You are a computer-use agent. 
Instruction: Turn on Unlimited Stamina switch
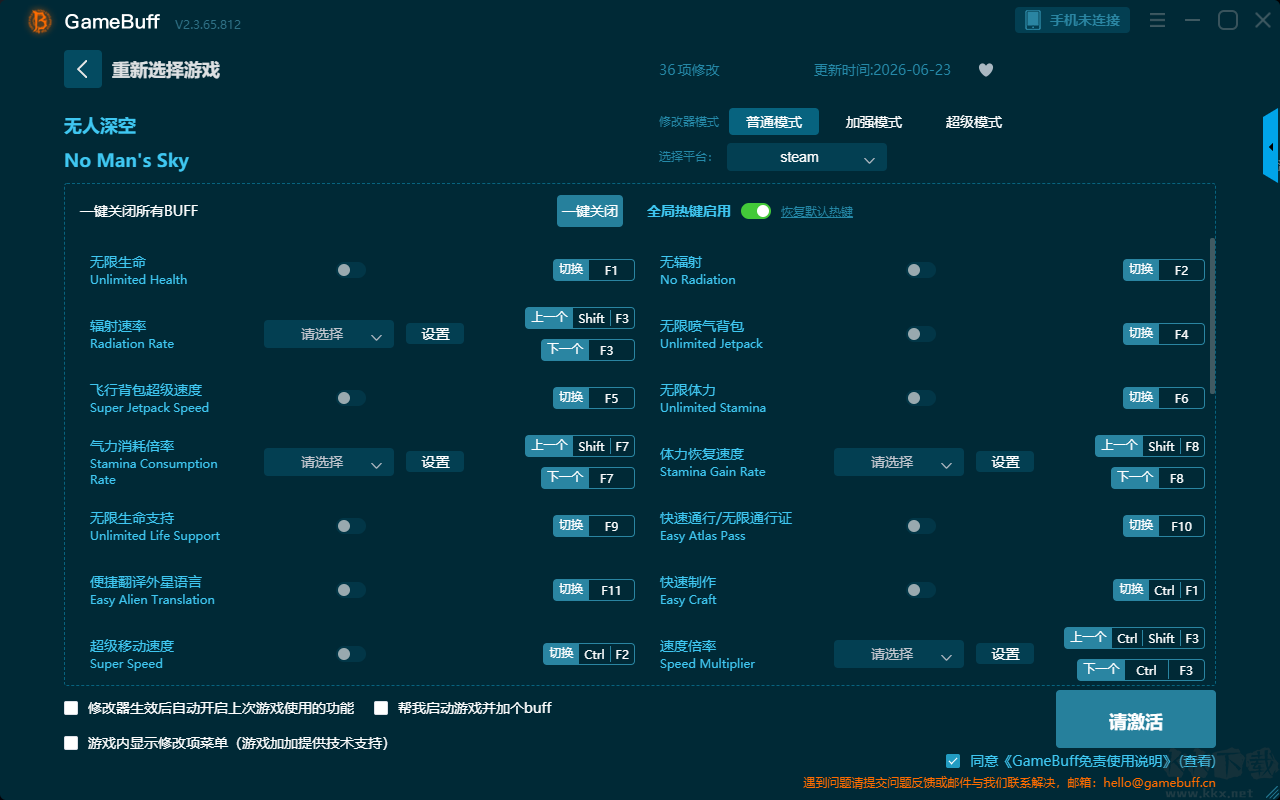point(921,398)
